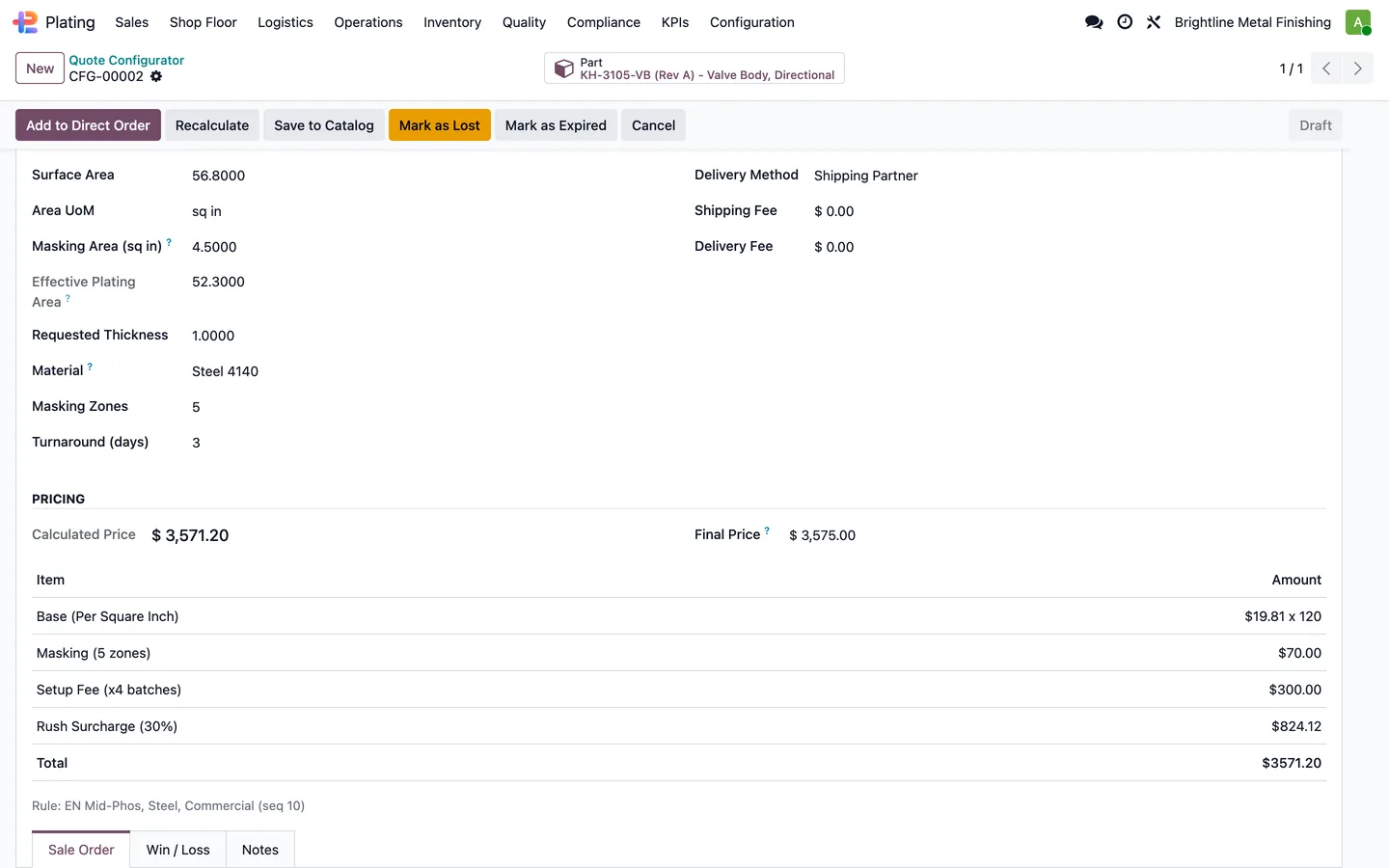Open the Logistics menu
Image resolution: width=1389 pixels, height=868 pixels.
[286, 22]
